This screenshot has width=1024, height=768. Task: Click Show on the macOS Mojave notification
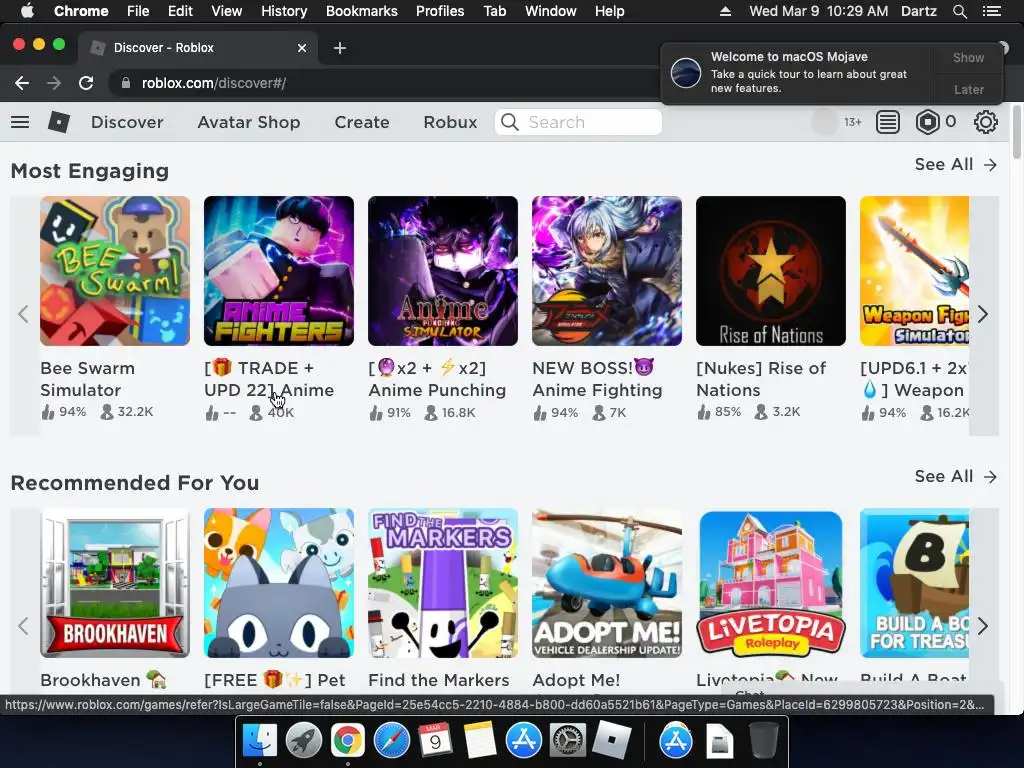click(968, 57)
